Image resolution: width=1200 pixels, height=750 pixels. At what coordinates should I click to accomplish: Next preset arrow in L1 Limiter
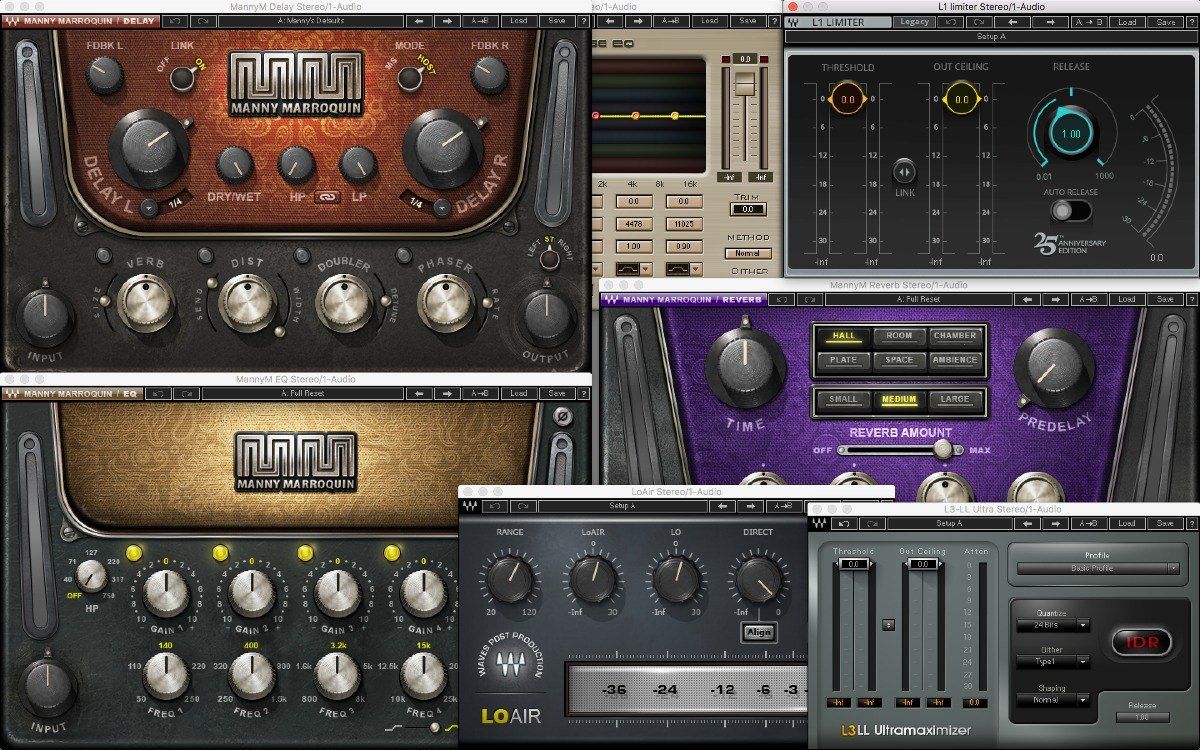tap(1050, 22)
